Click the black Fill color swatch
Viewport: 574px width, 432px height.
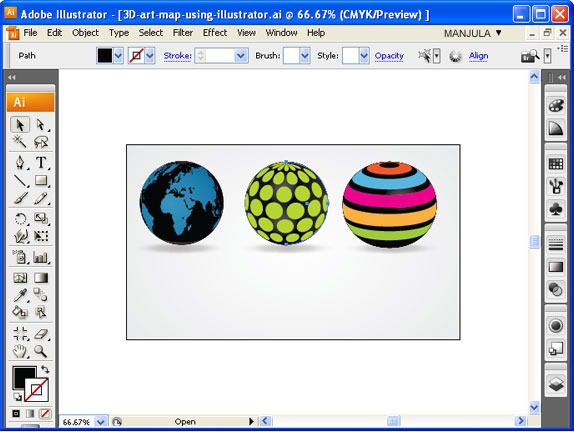[x=105, y=56]
